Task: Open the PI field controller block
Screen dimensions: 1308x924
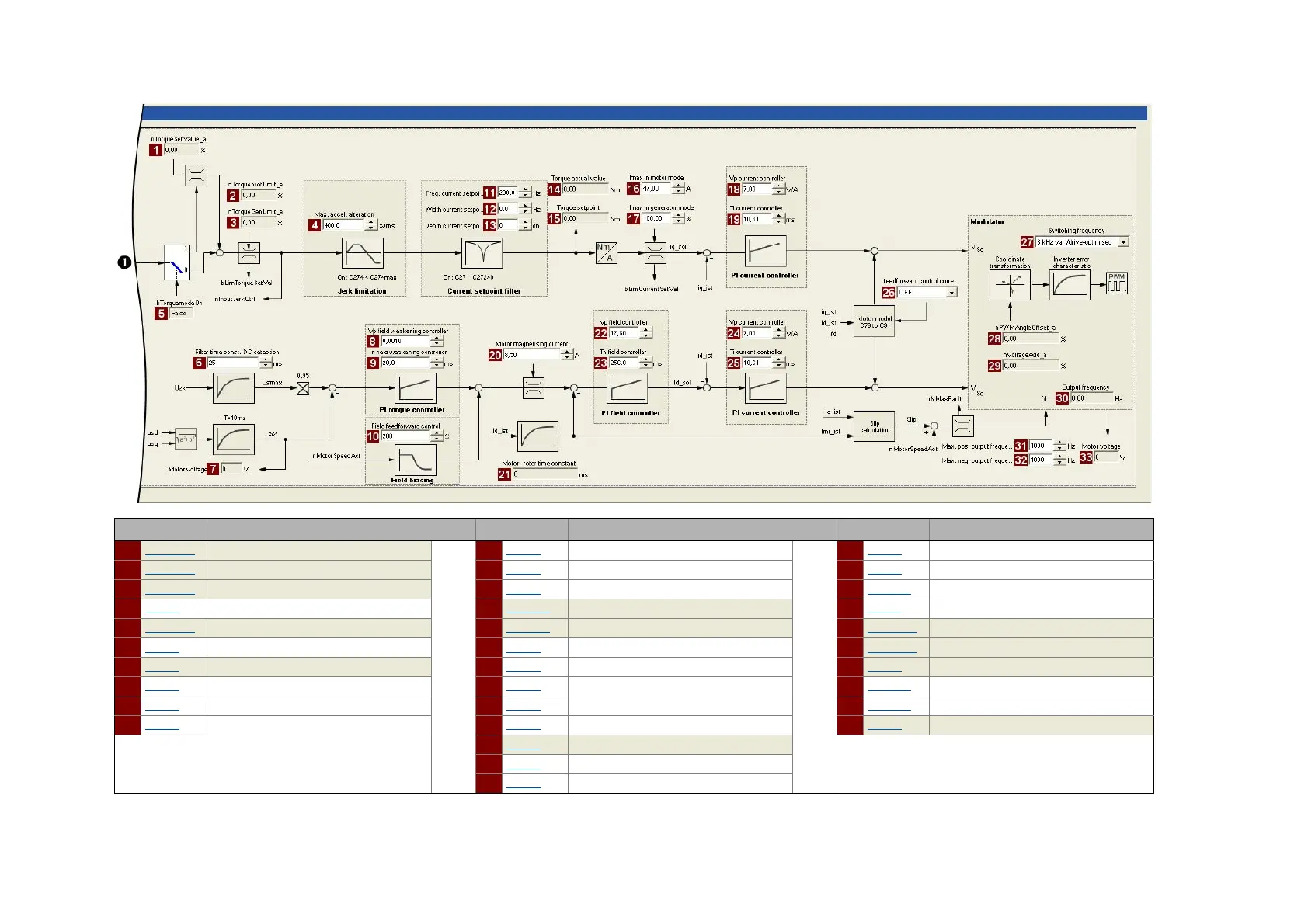Action: point(628,388)
